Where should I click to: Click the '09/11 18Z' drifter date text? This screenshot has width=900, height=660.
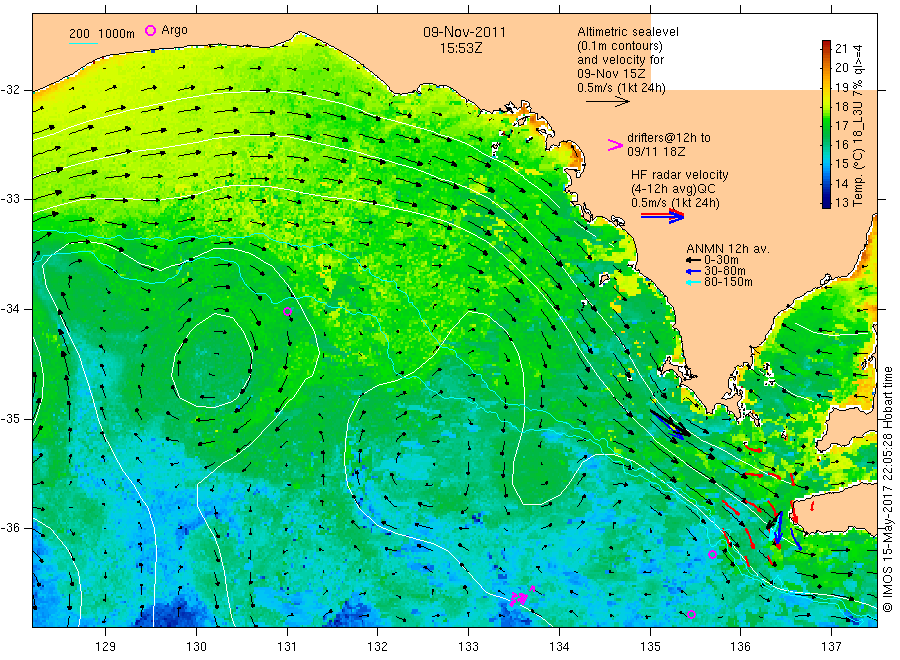pos(656,152)
